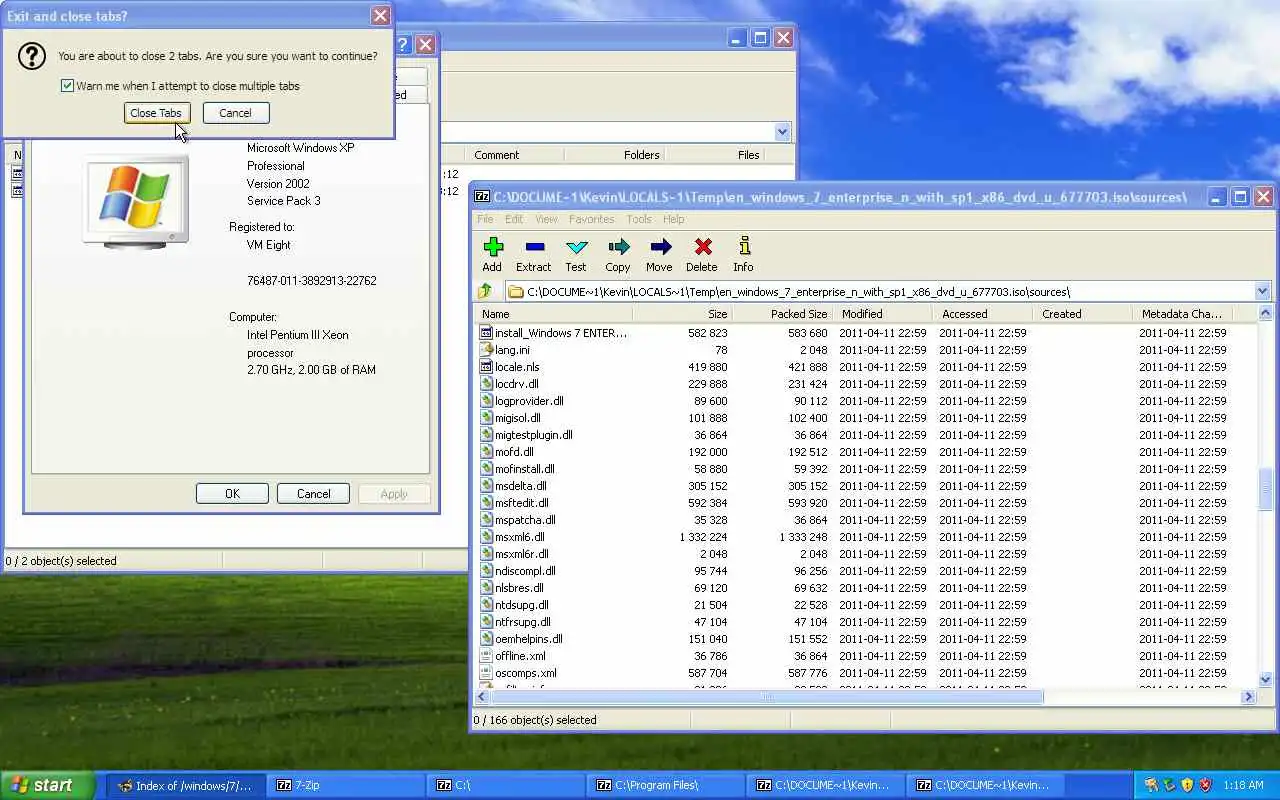Click the Close Tabs button

point(156,113)
